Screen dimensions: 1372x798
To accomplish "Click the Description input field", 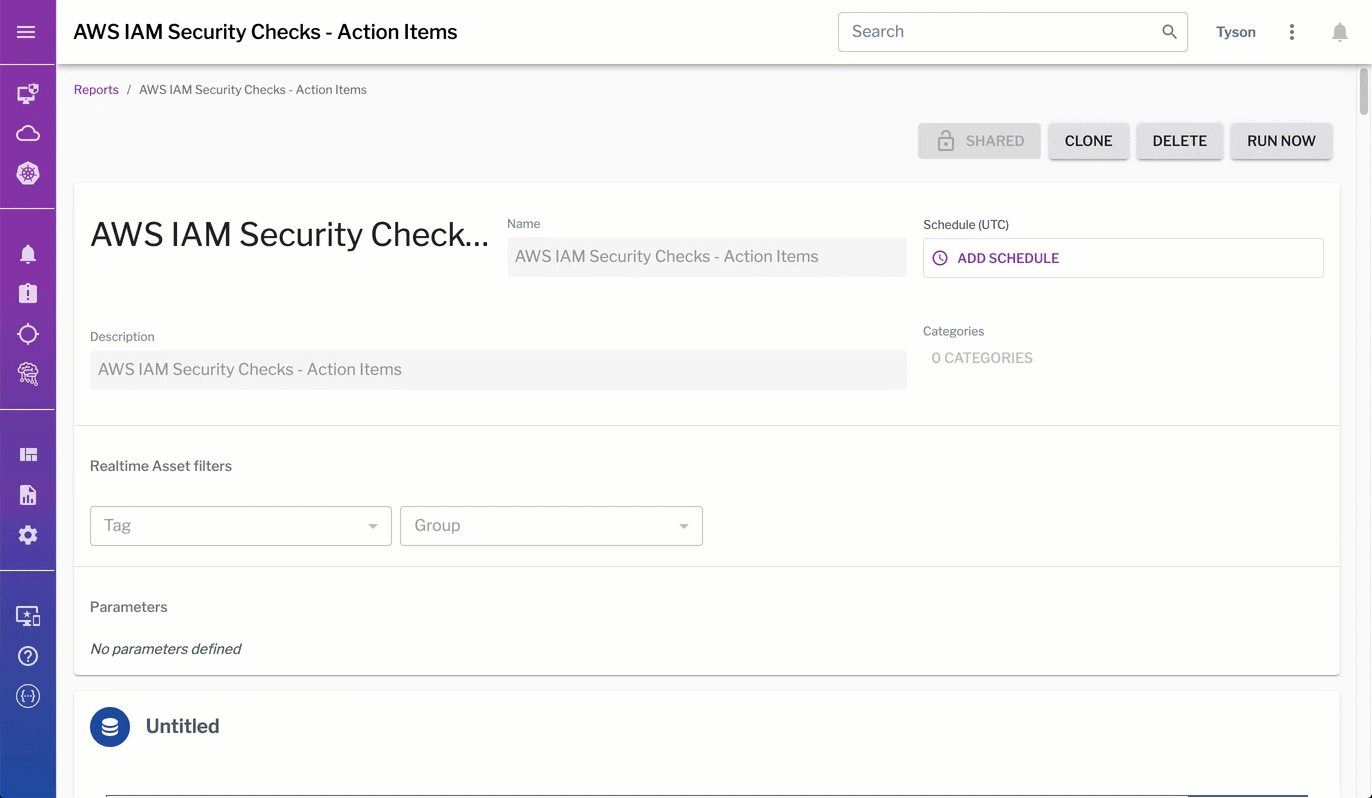I will point(498,370).
